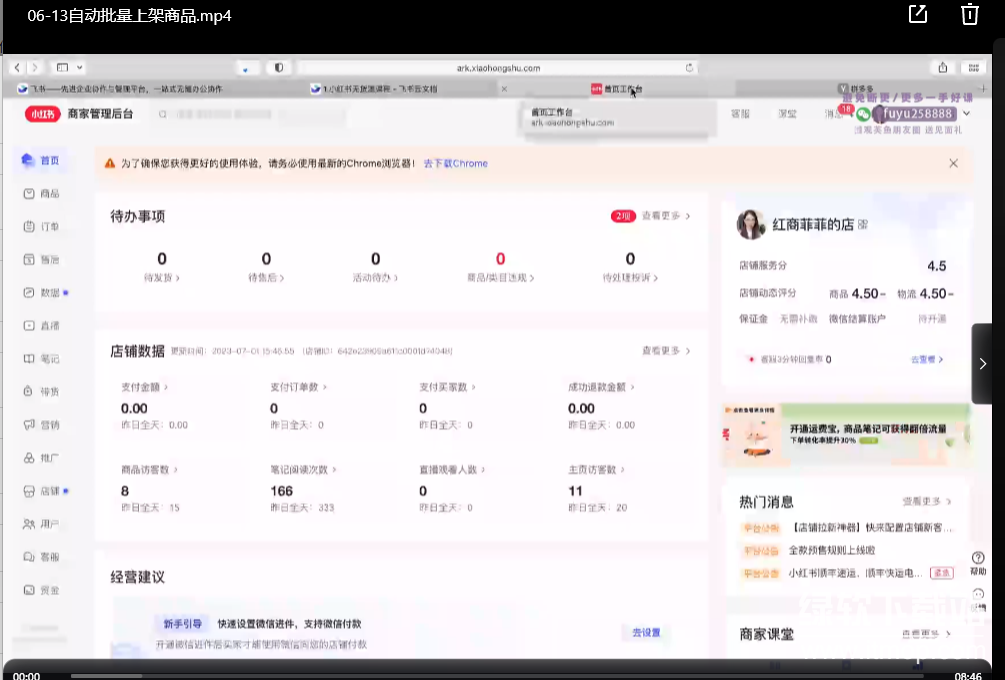The image size is (1005, 680).
Task: Open 全款预售规则上线啦 news item
Action: 831,550
